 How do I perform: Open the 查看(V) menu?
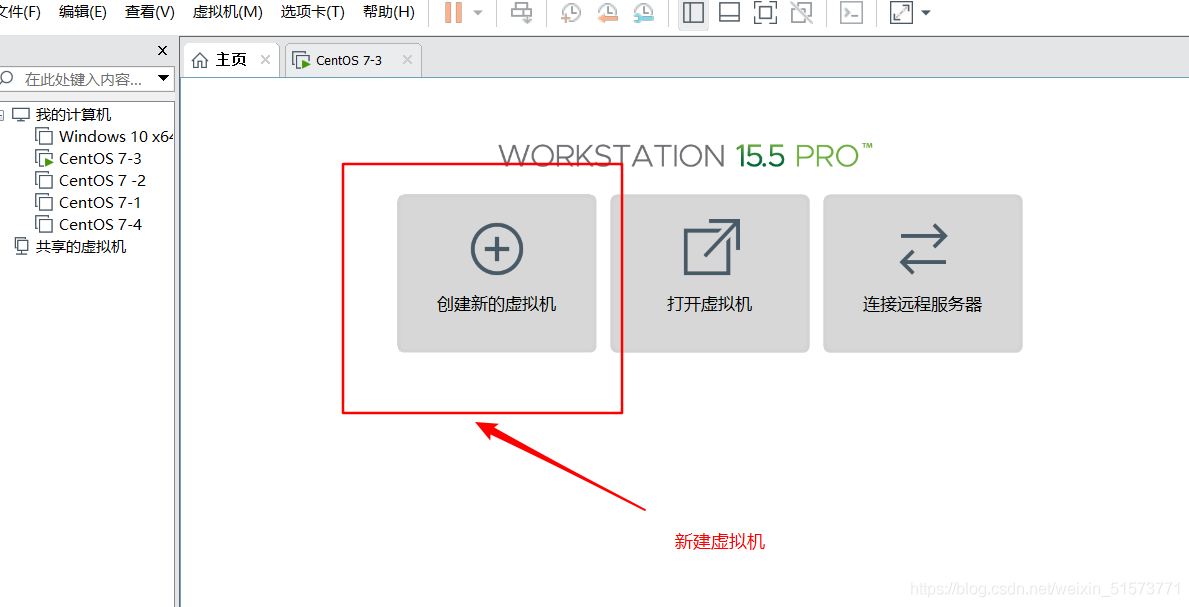coord(149,12)
